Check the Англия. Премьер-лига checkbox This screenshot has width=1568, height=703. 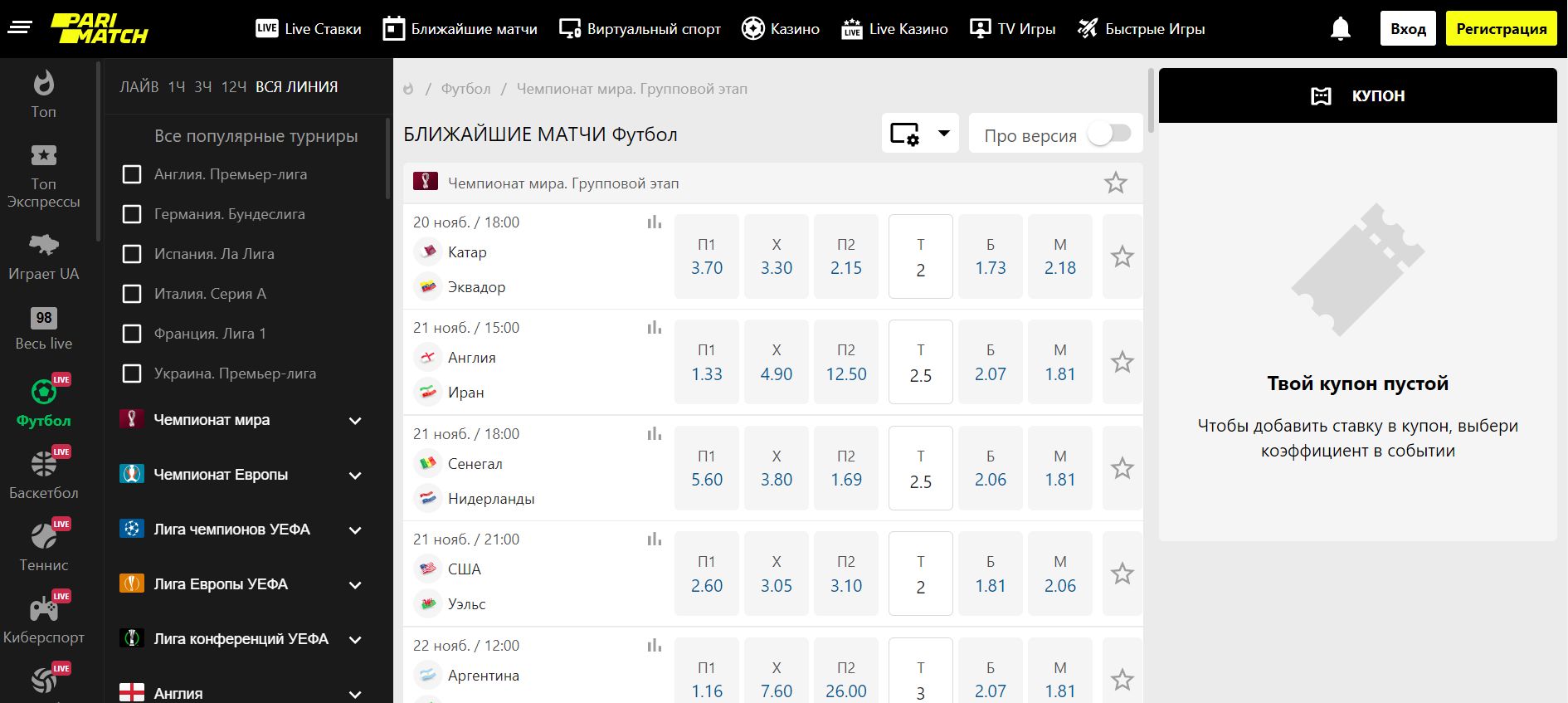coord(132,174)
